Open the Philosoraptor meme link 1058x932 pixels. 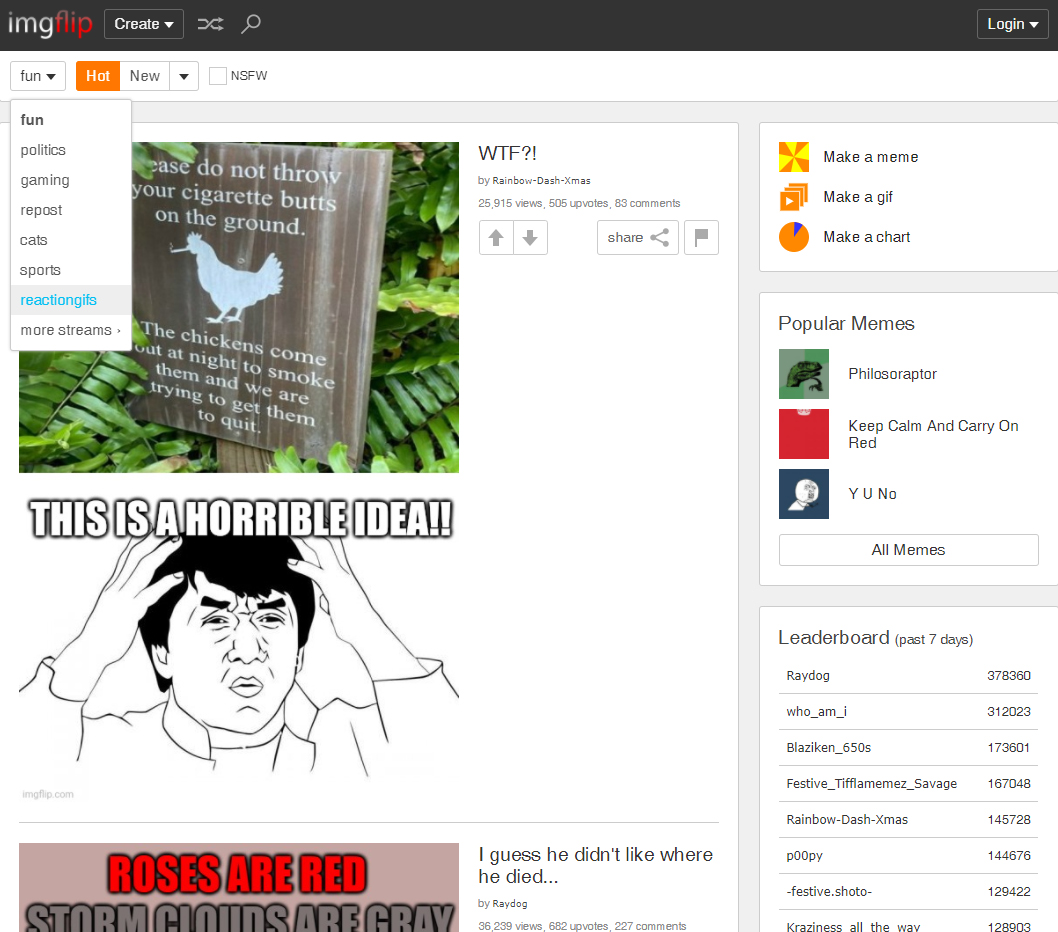892,374
